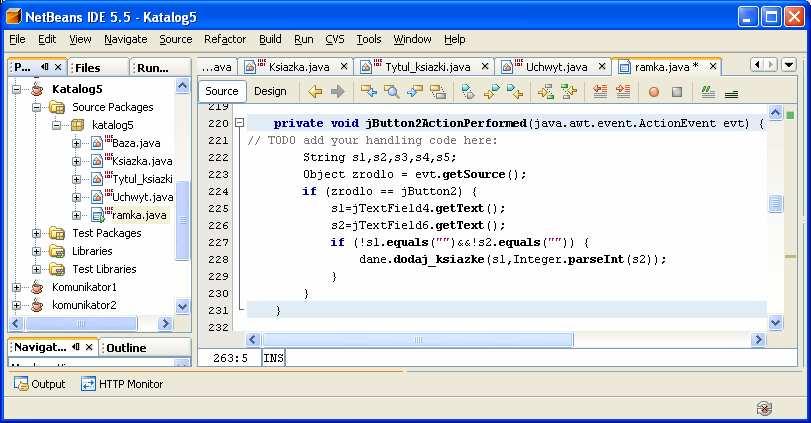This screenshot has width=811, height=423.
Task: Switch to Tytul_ksiazki.java tab
Action: (x=427, y=67)
